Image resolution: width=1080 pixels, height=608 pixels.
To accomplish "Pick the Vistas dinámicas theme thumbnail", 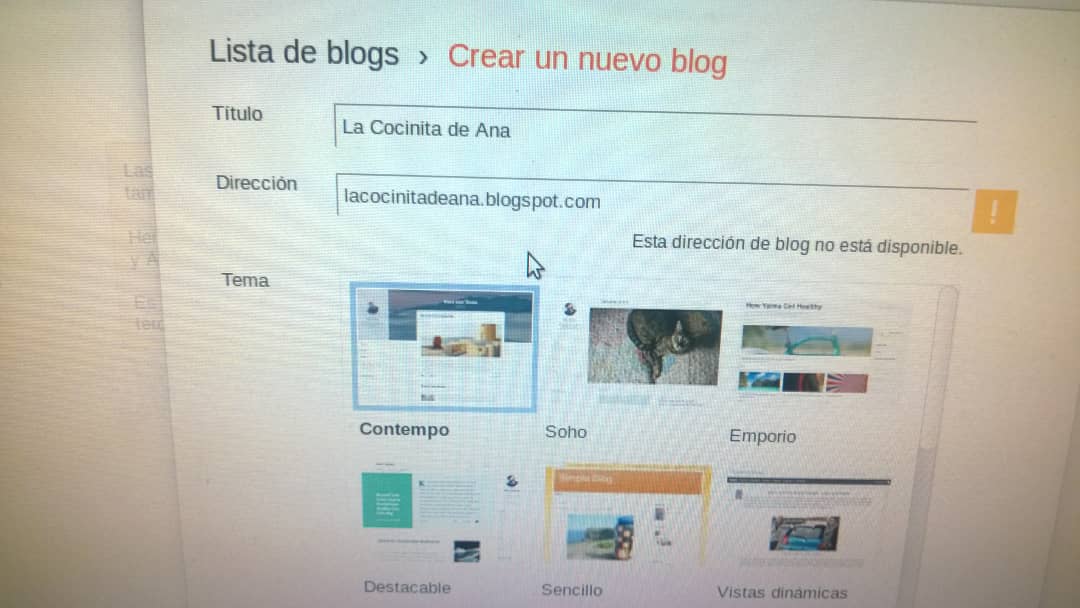I will [807, 521].
